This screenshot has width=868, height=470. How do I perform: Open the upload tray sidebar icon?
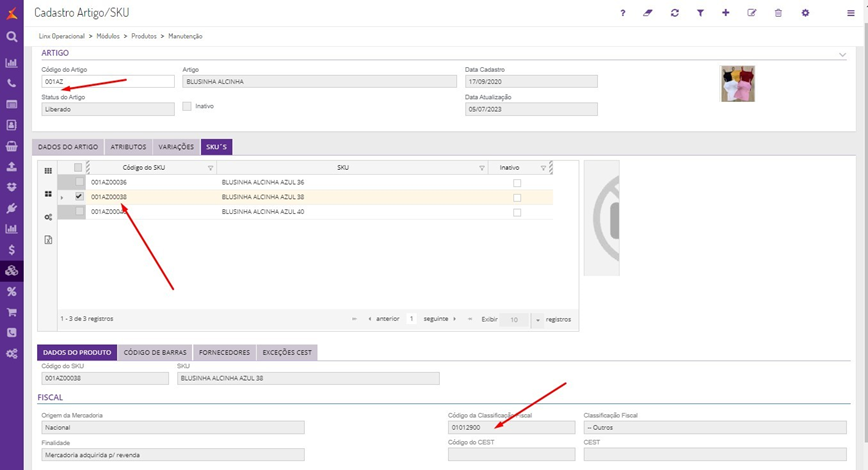[x=12, y=167]
